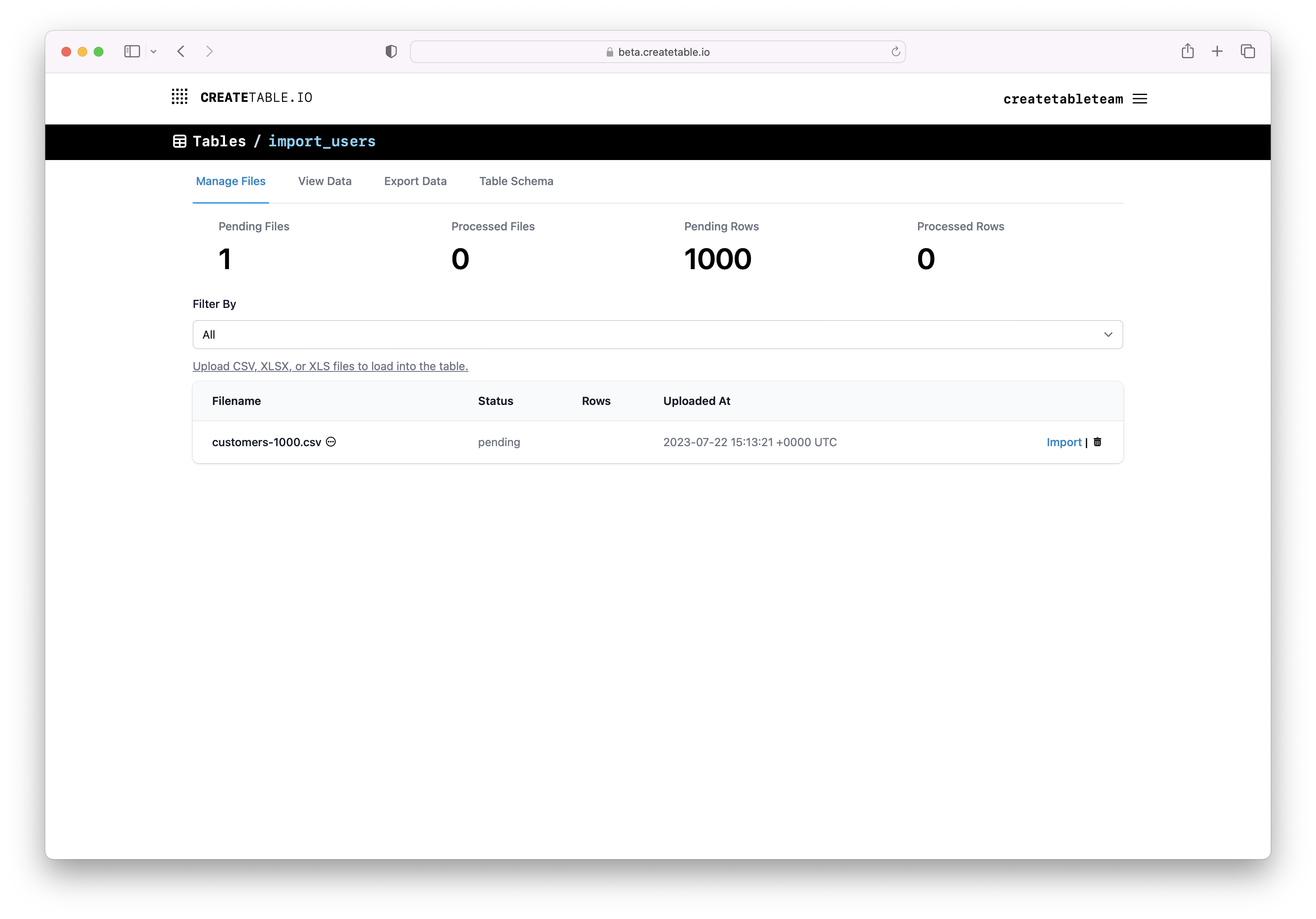Click the Import link for customers-1000.csv
This screenshot has width=1316, height=919.
[x=1064, y=442]
